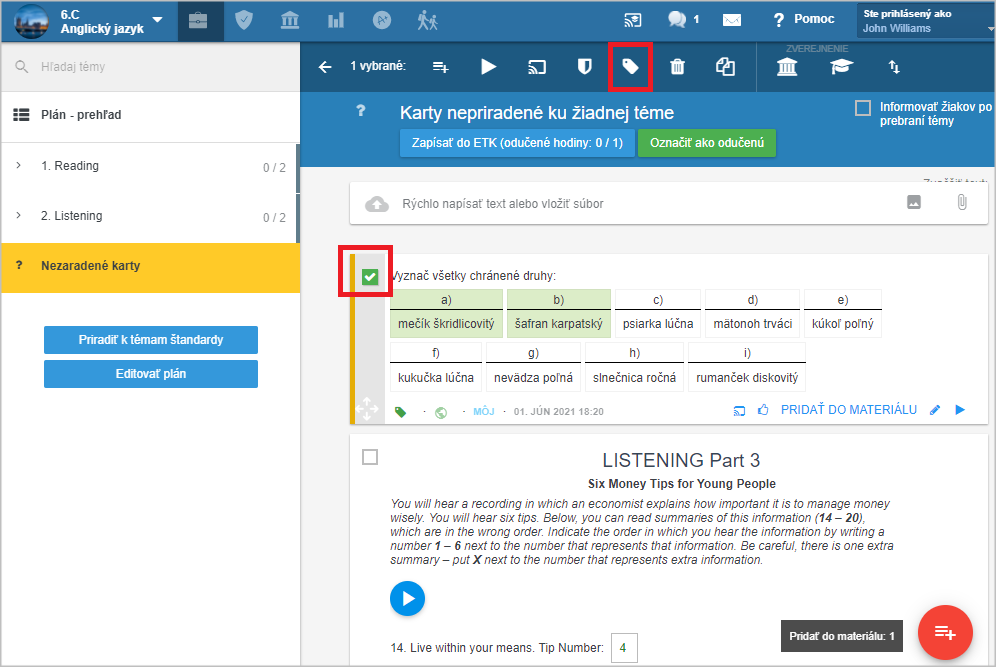Publish to library building icon

tap(787, 67)
